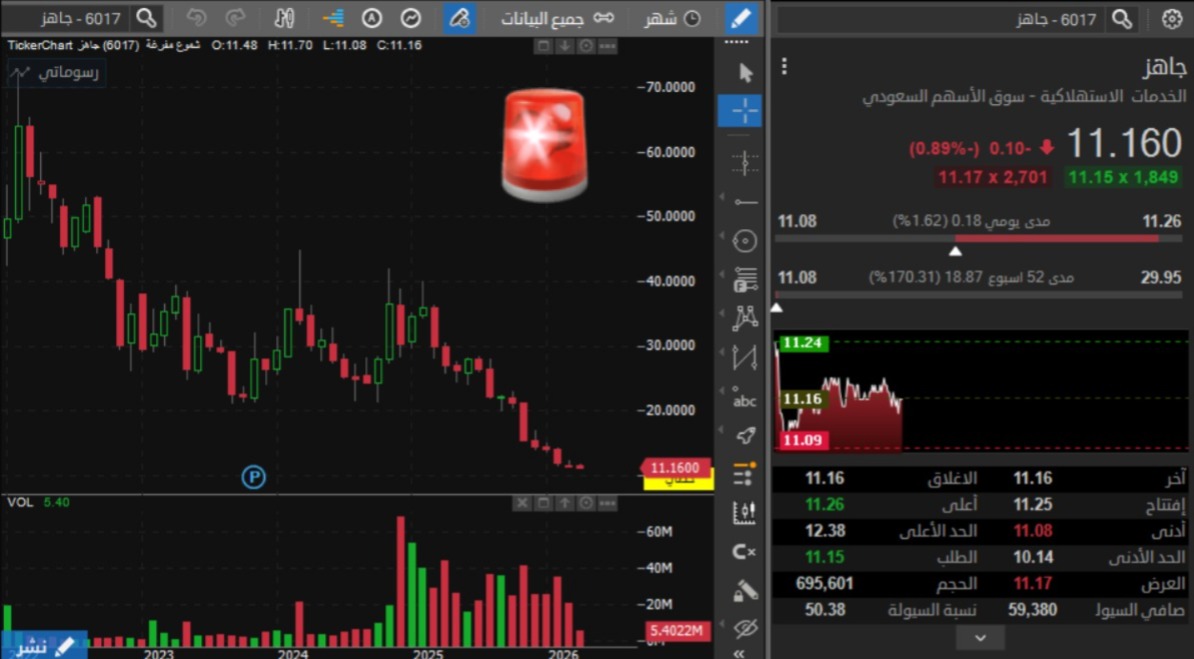The width and height of the screenshot is (1194, 659).
Task: Click the نشر publish button
Action: (43, 646)
